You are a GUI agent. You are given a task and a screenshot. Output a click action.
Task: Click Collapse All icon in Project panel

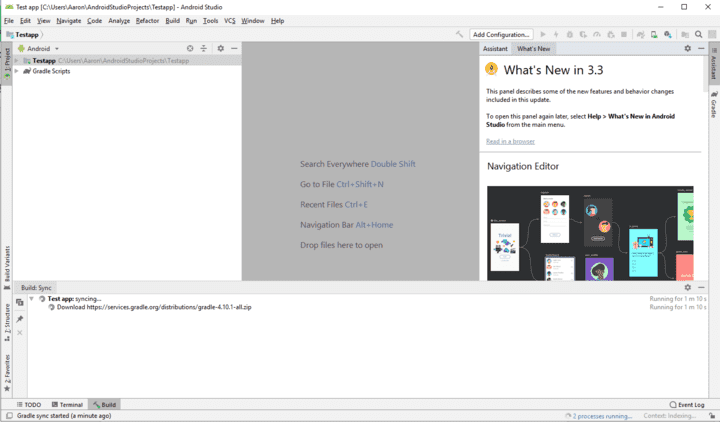(x=203, y=48)
